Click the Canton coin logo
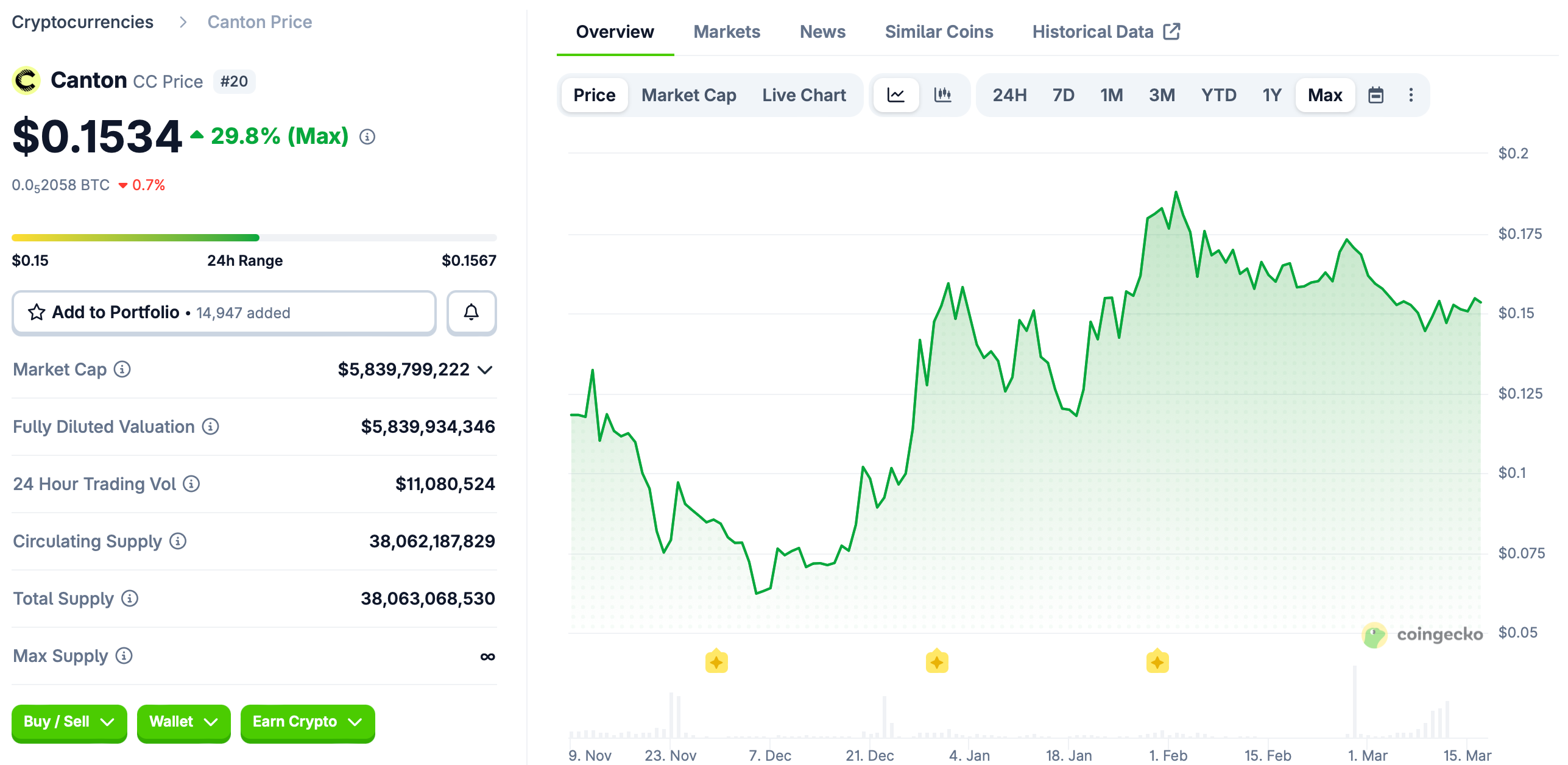Image resolution: width=1568 pixels, height=765 pixels. point(26,80)
